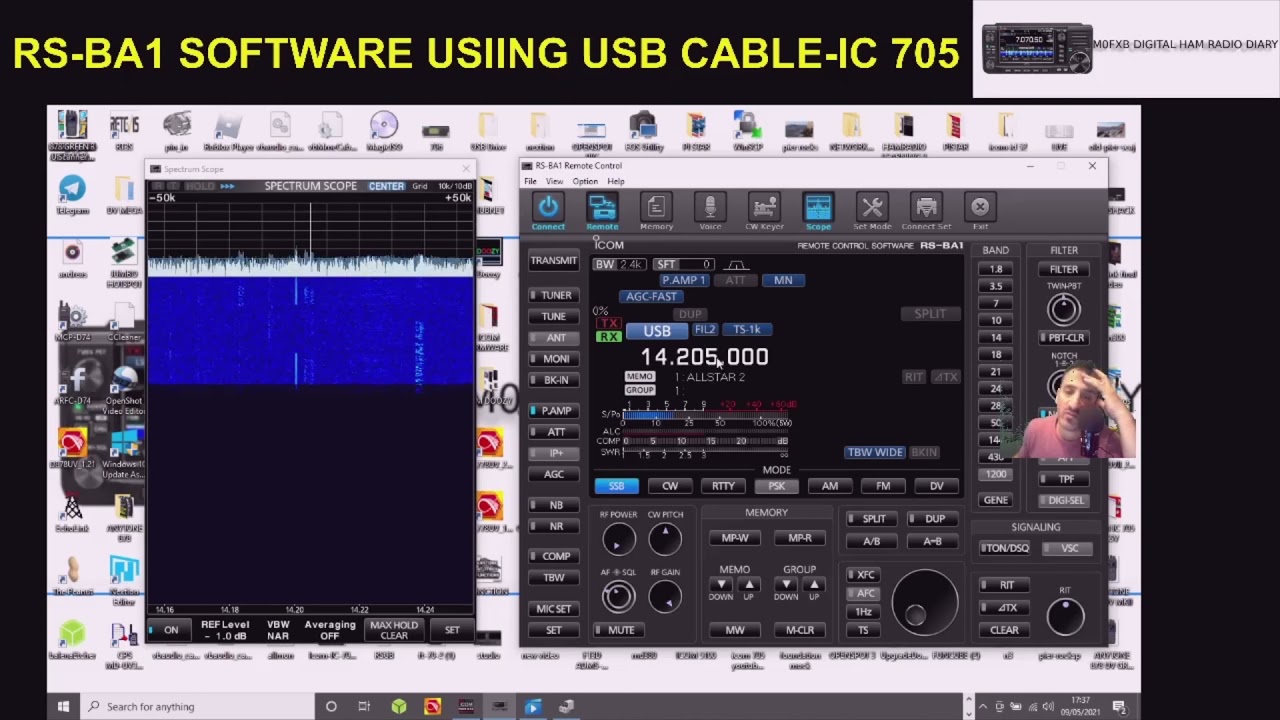Toggle the COMP compressor switch
1280x720 pixels.
pos(552,556)
